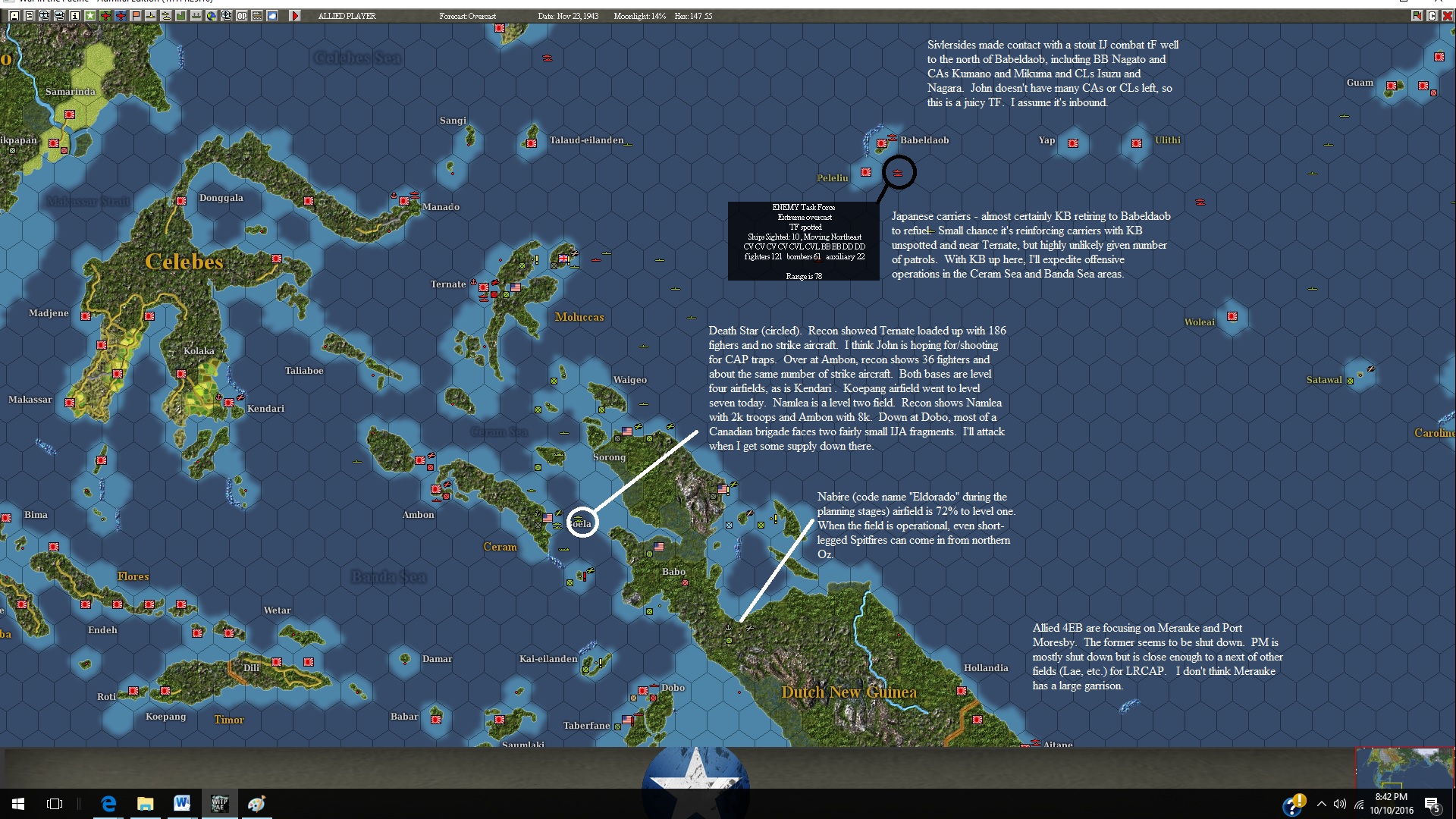Click the red arrow end-turn icon
The height and width of the screenshot is (819, 1456).
click(x=295, y=15)
